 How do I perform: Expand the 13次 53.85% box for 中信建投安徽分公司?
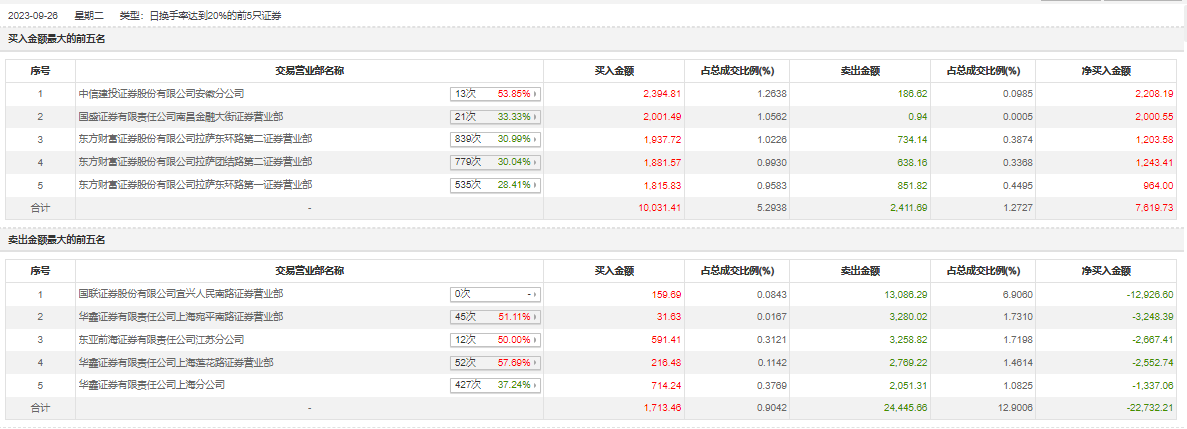tap(496, 94)
